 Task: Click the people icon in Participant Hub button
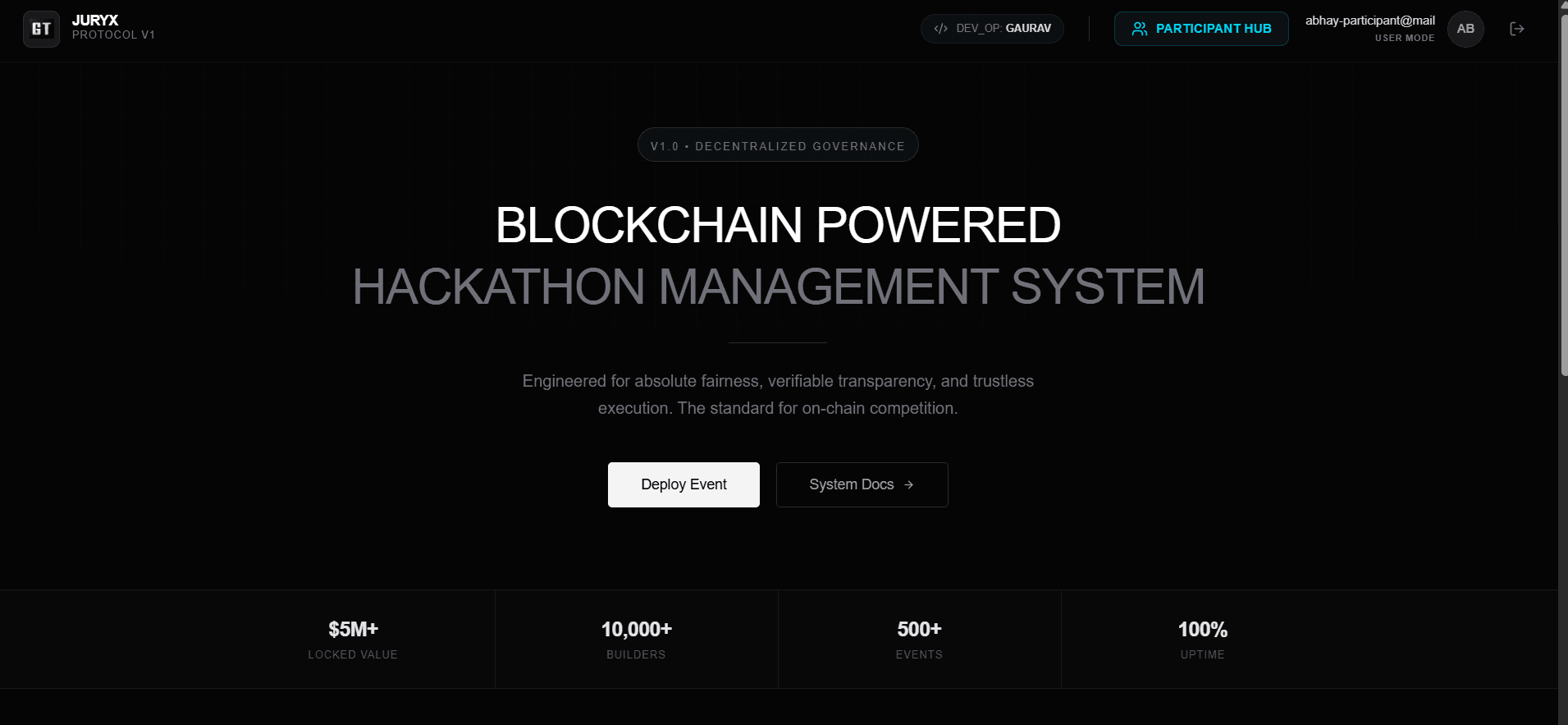pyautogui.click(x=1139, y=28)
